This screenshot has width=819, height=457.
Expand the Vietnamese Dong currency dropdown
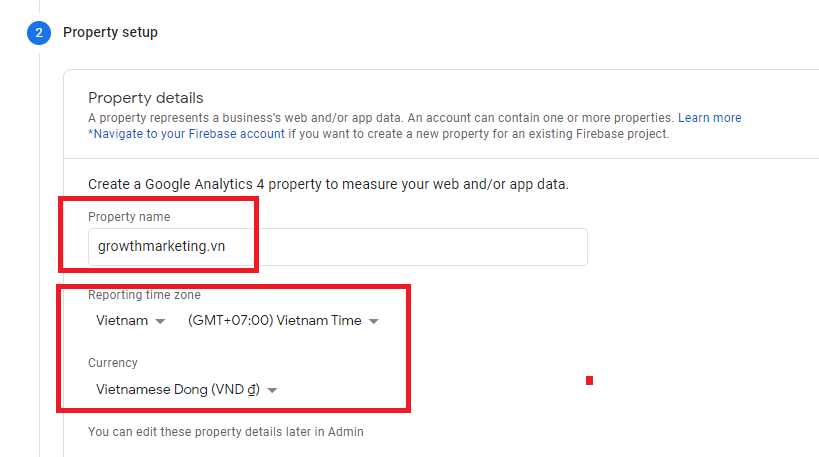[x=186, y=390]
